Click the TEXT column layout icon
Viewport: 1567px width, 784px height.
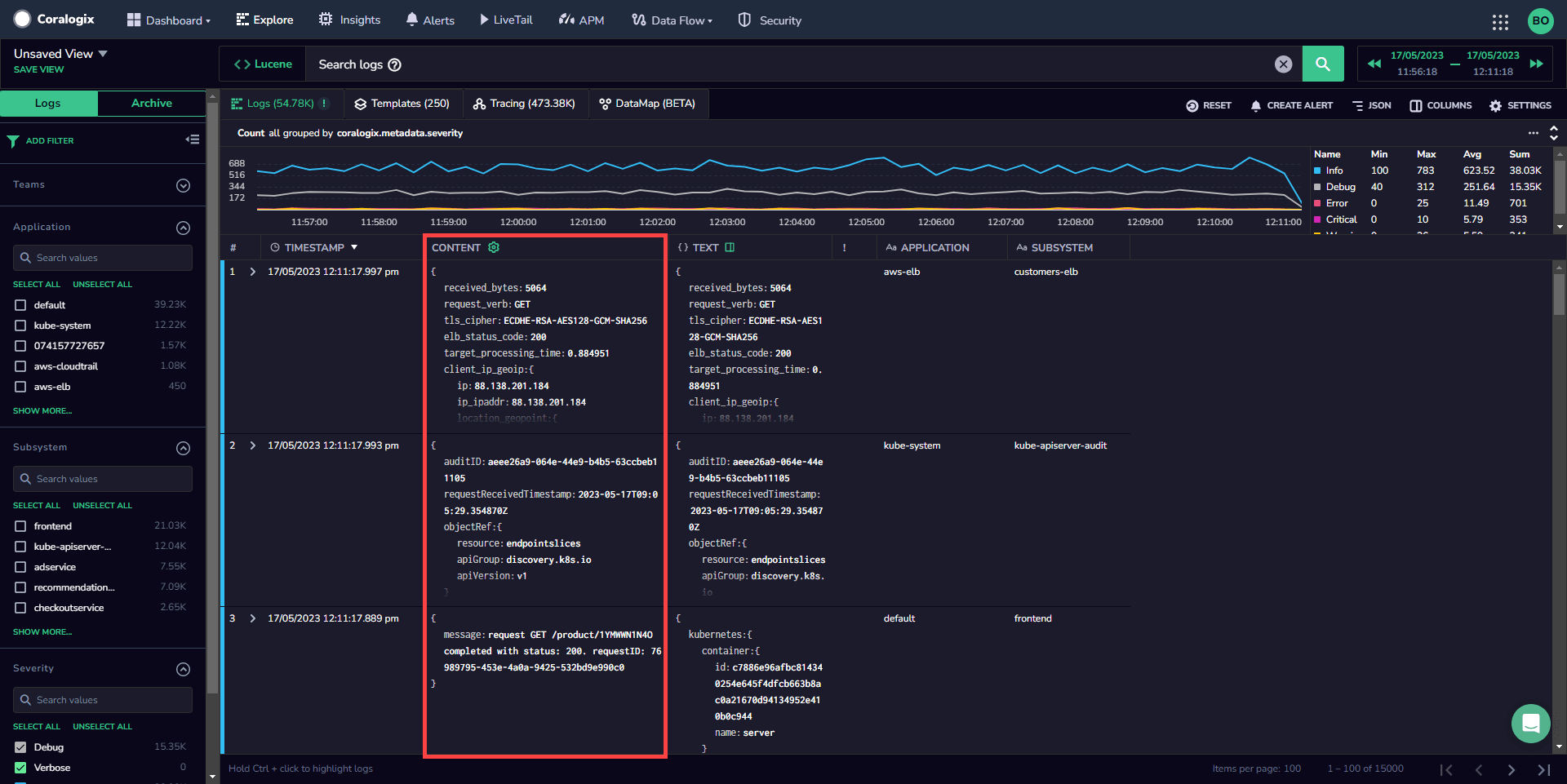(730, 247)
